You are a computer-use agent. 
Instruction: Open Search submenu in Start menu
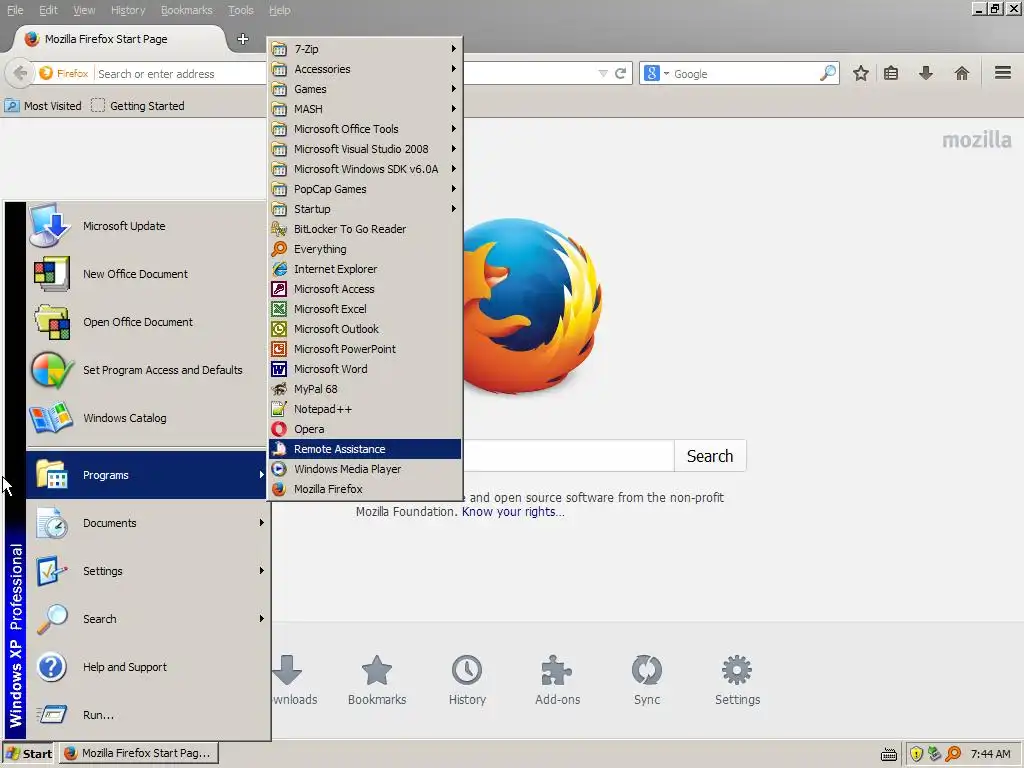point(146,619)
